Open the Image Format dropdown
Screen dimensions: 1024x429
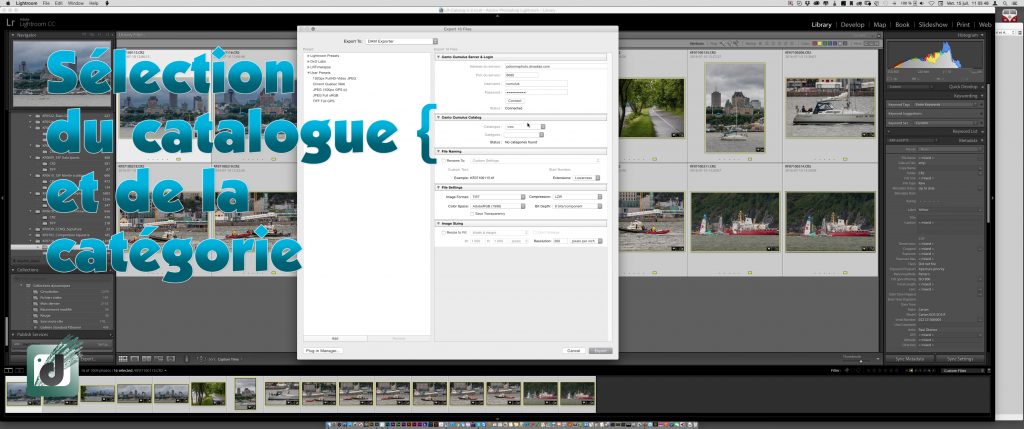498,197
